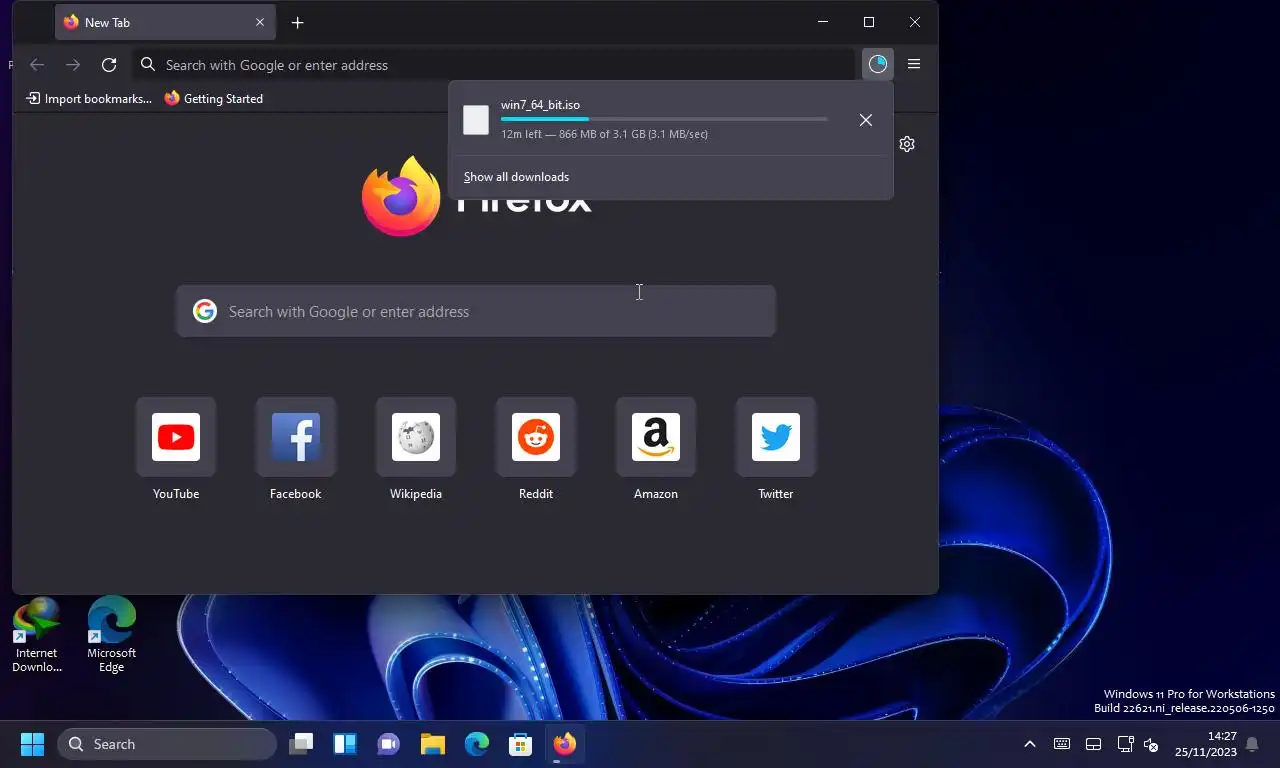The width and height of the screenshot is (1280, 768).
Task: Select Microsoft Edge desktop shortcut
Action: click(x=111, y=635)
